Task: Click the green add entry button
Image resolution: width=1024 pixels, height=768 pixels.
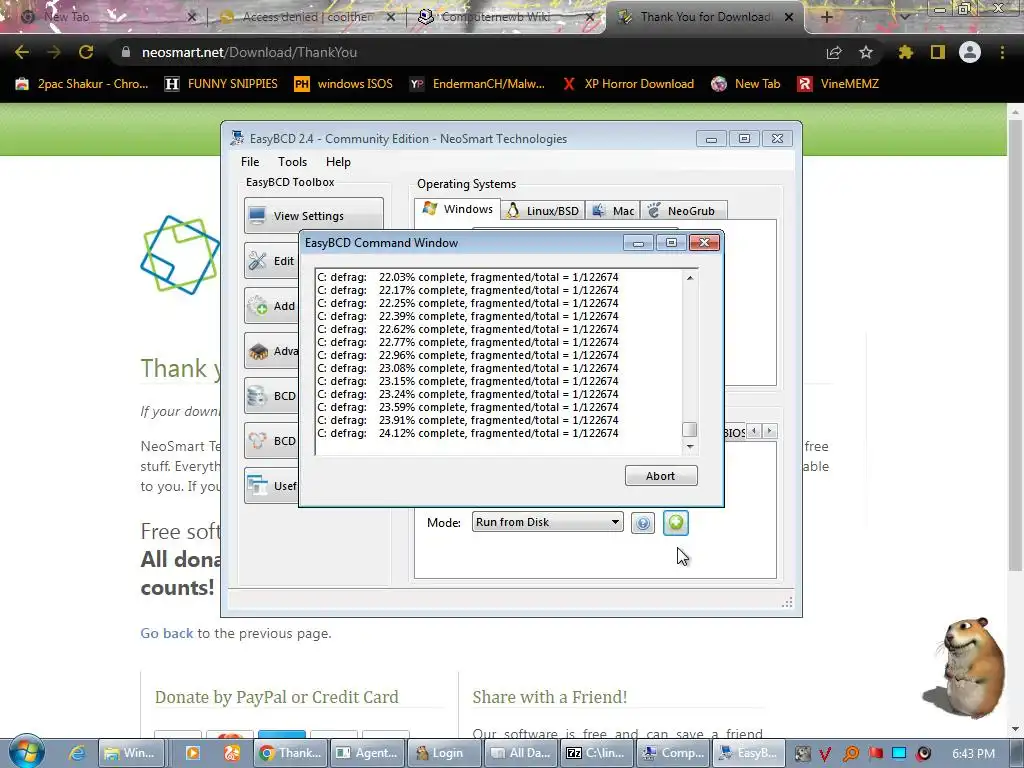Action: click(675, 522)
